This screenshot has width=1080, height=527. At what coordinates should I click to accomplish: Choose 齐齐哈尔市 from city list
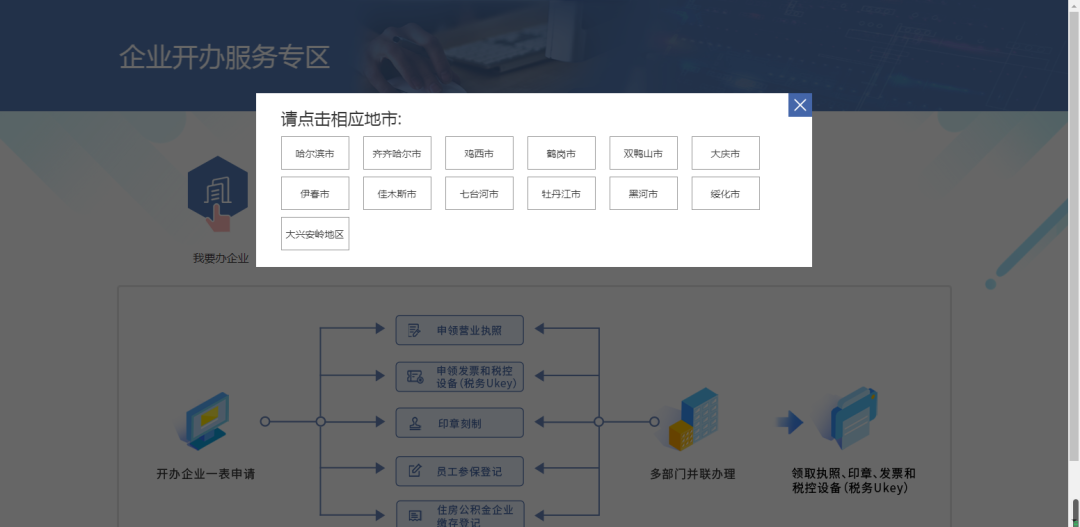click(x=397, y=153)
